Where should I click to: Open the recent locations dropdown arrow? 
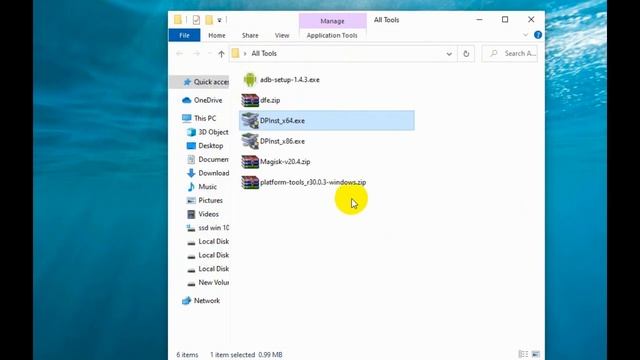[x=210, y=54]
